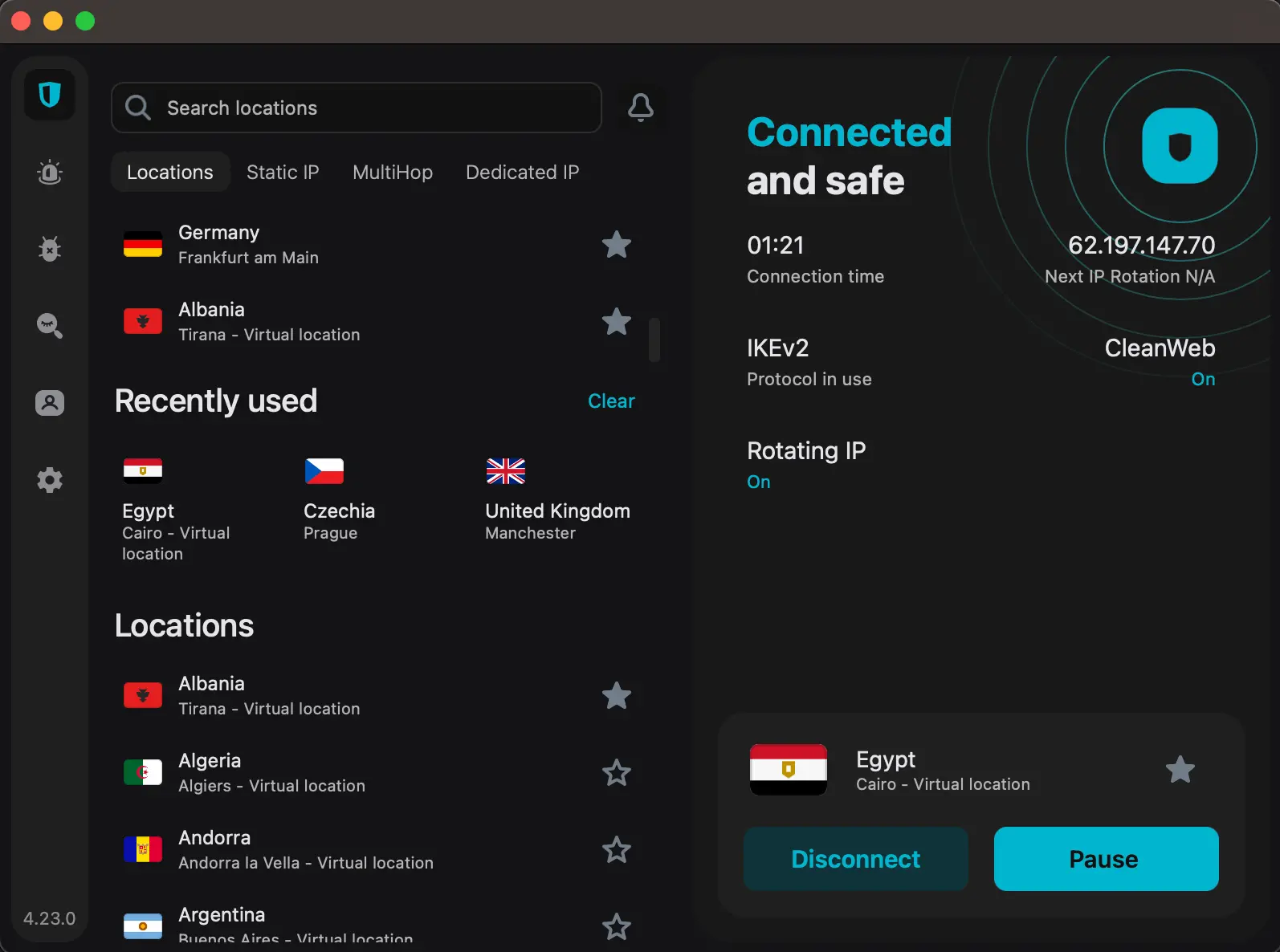Switch to the MultiHop tab
The image size is (1280, 952).
tap(393, 172)
